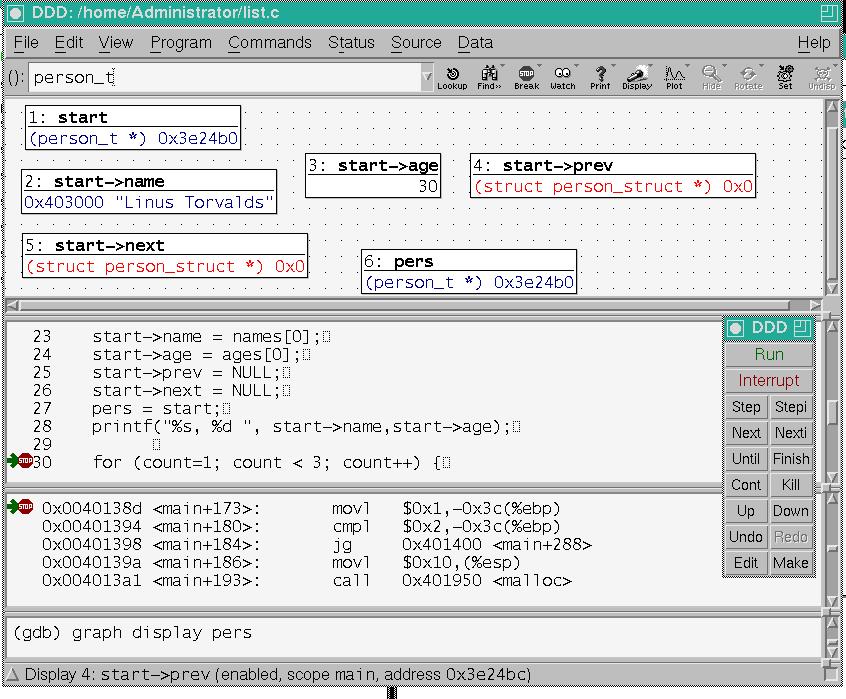The height and width of the screenshot is (699, 846).
Task: Click the Hide toolbar icon
Action: (x=712, y=78)
